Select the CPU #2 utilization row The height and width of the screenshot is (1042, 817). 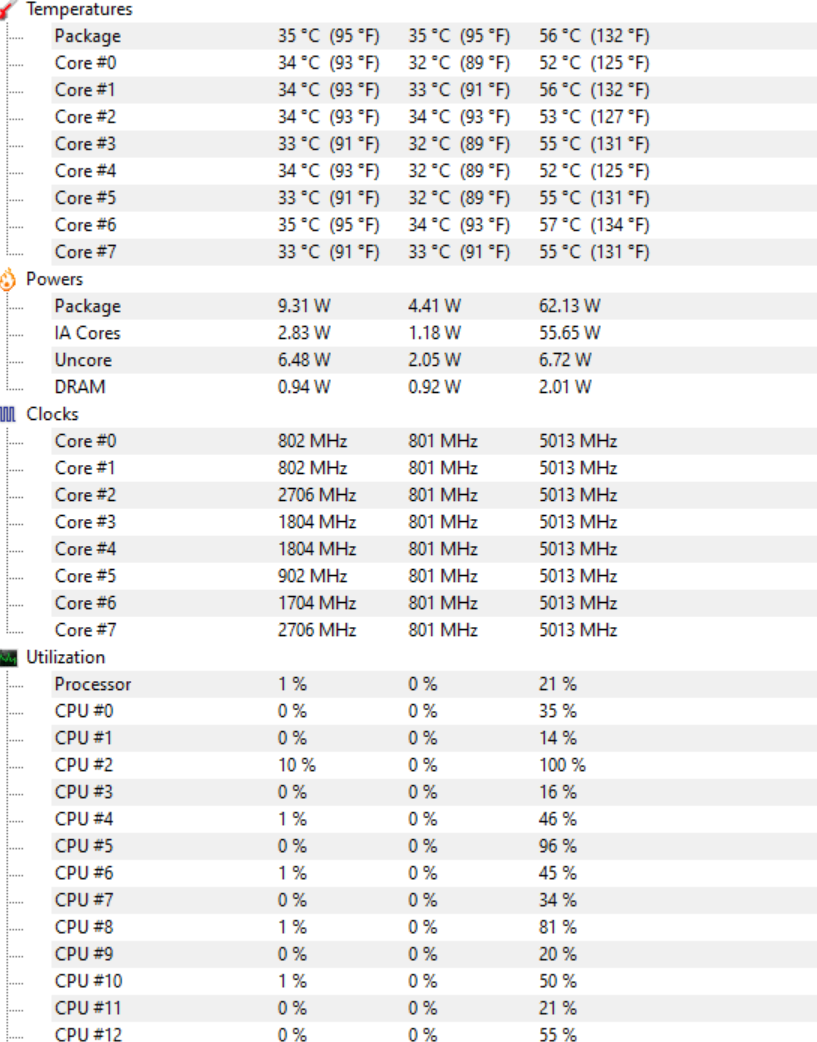[434, 765]
